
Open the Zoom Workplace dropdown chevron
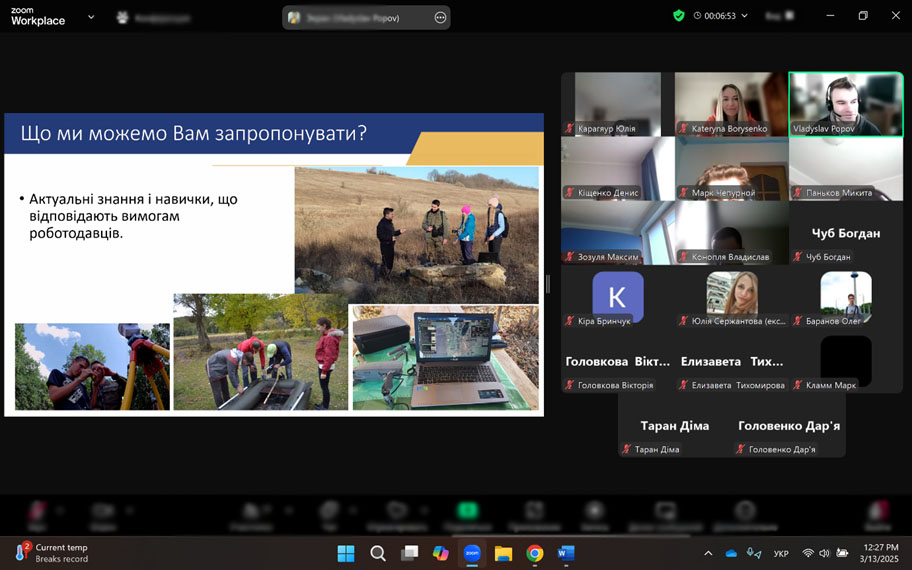(x=91, y=17)
